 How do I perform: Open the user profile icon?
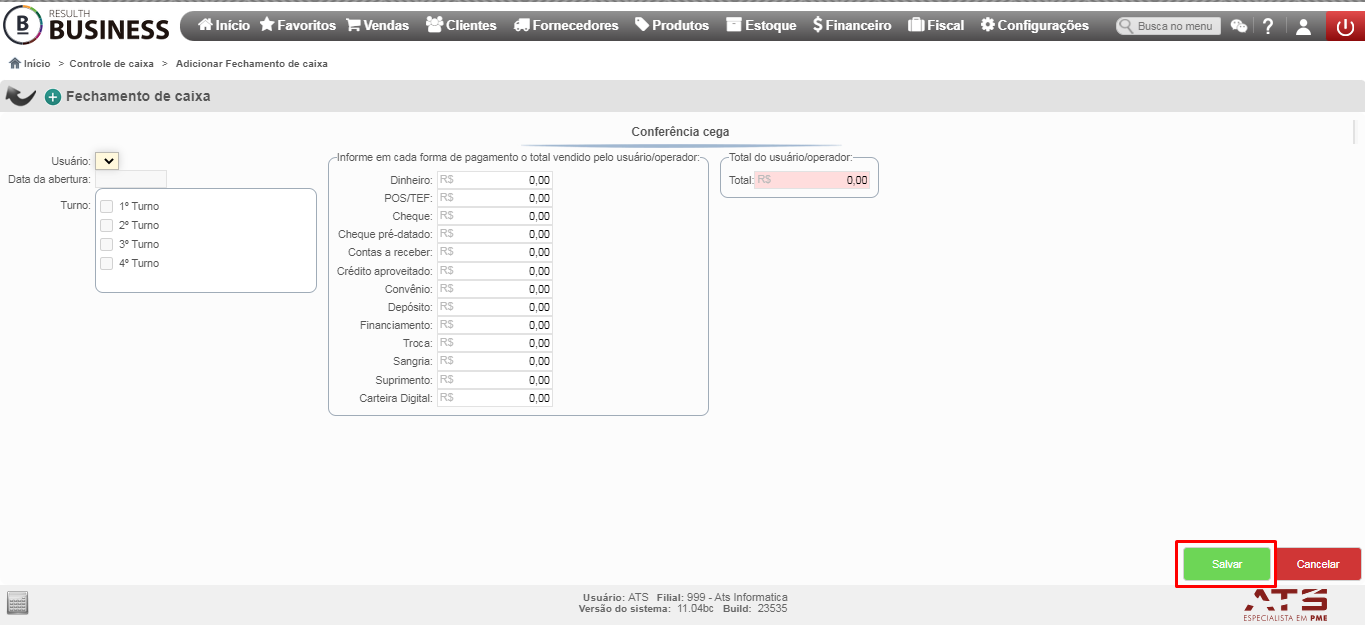tap(1303, 27)
